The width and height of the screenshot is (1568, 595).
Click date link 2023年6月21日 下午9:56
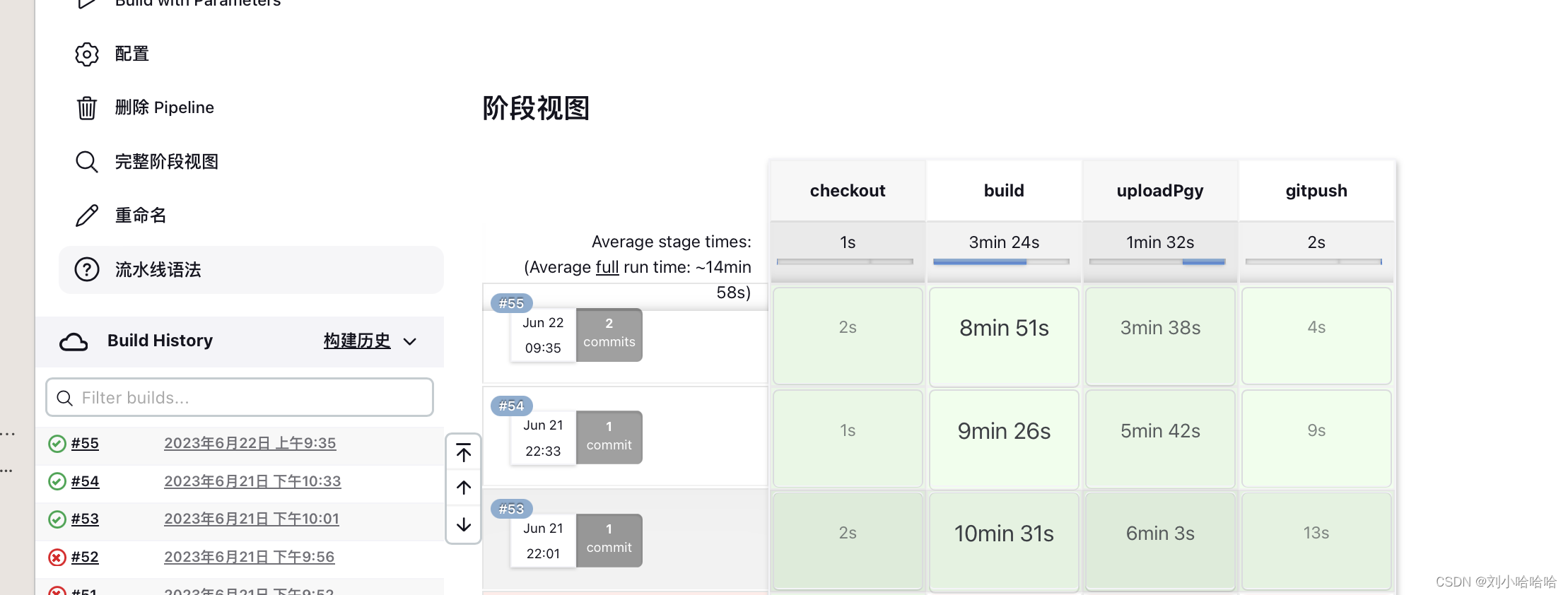pyautogui.click(x=250, y=557)
